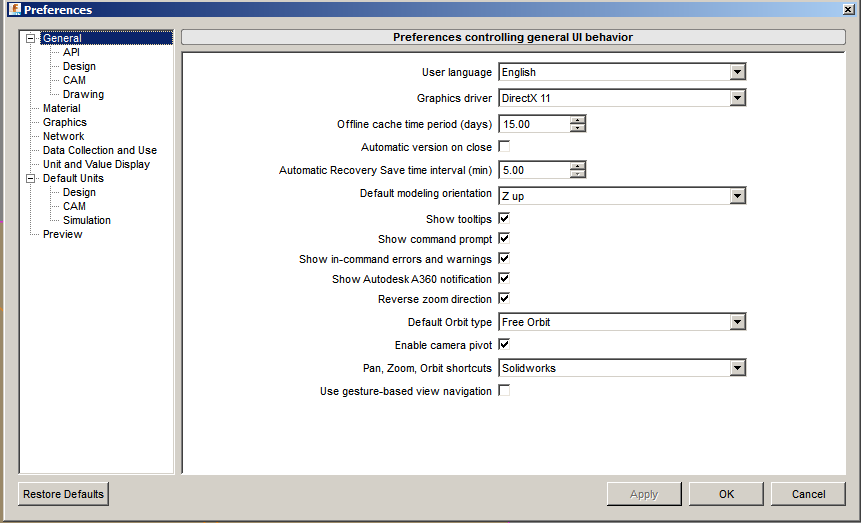Open CAM under Default Units
861x523 pixels.
pyautogui.click(x=74, y=206)
